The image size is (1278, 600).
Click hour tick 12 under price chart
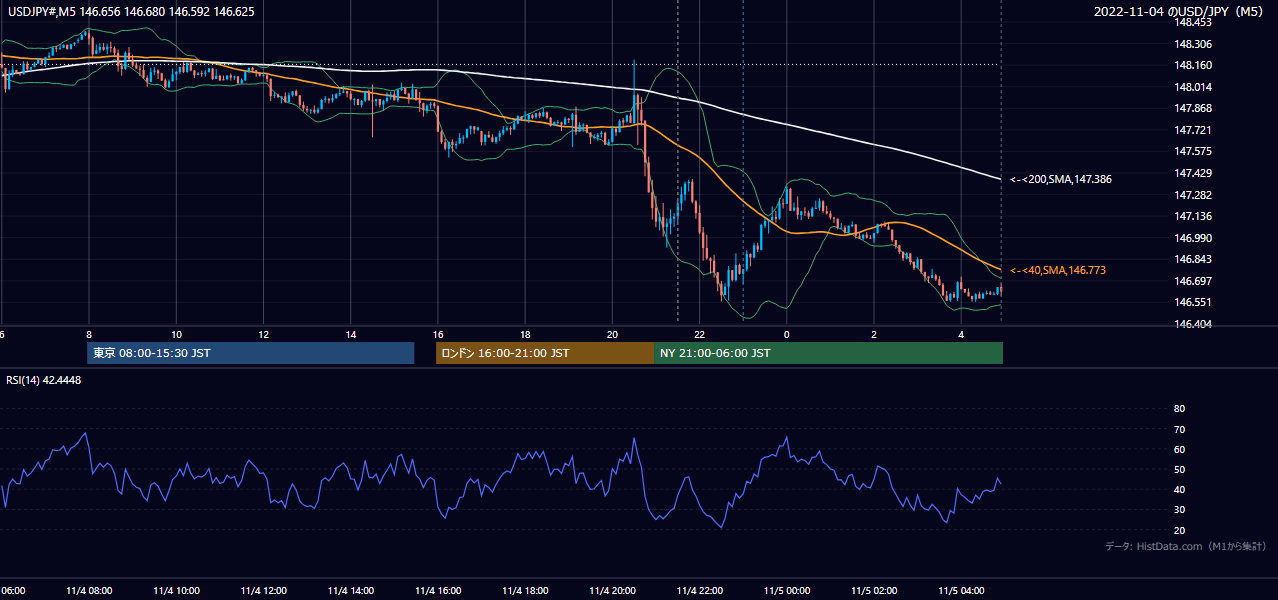point(263,334)
